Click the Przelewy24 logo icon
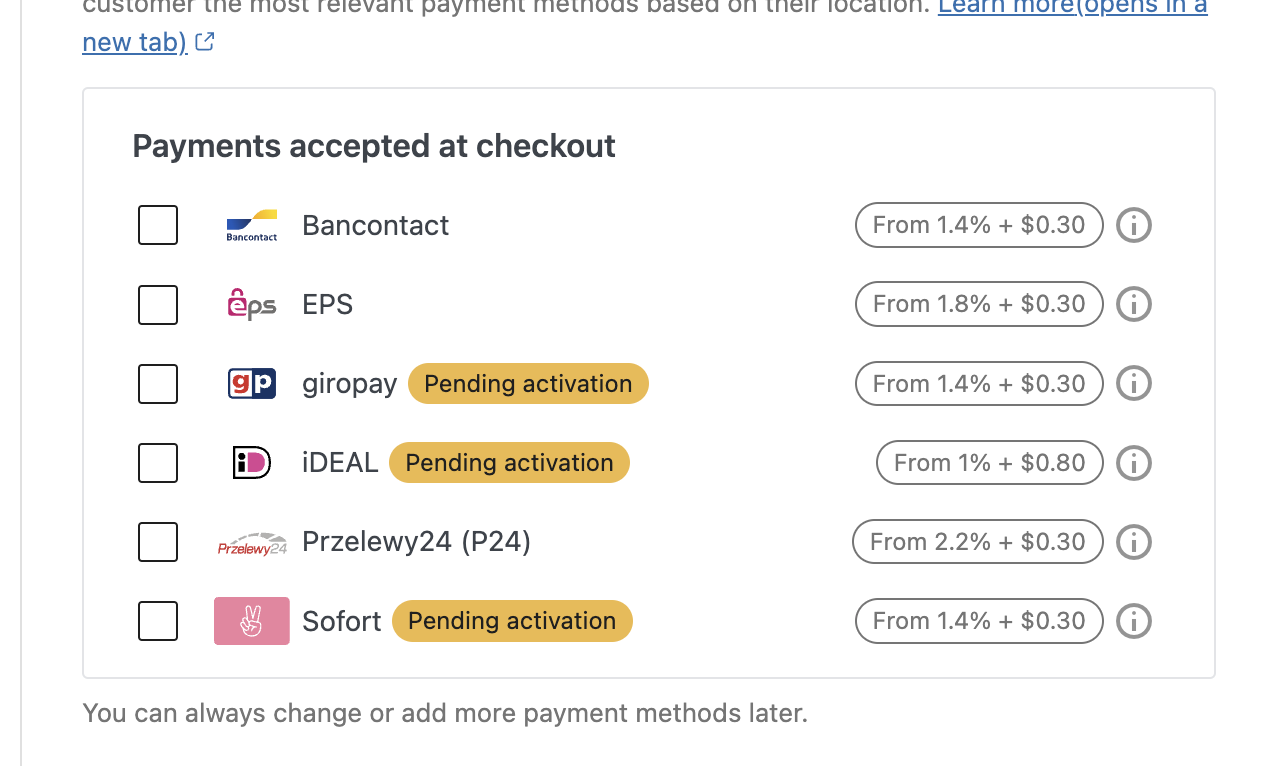The height and width of the screenshot is (766, 1270). (251, 541)
